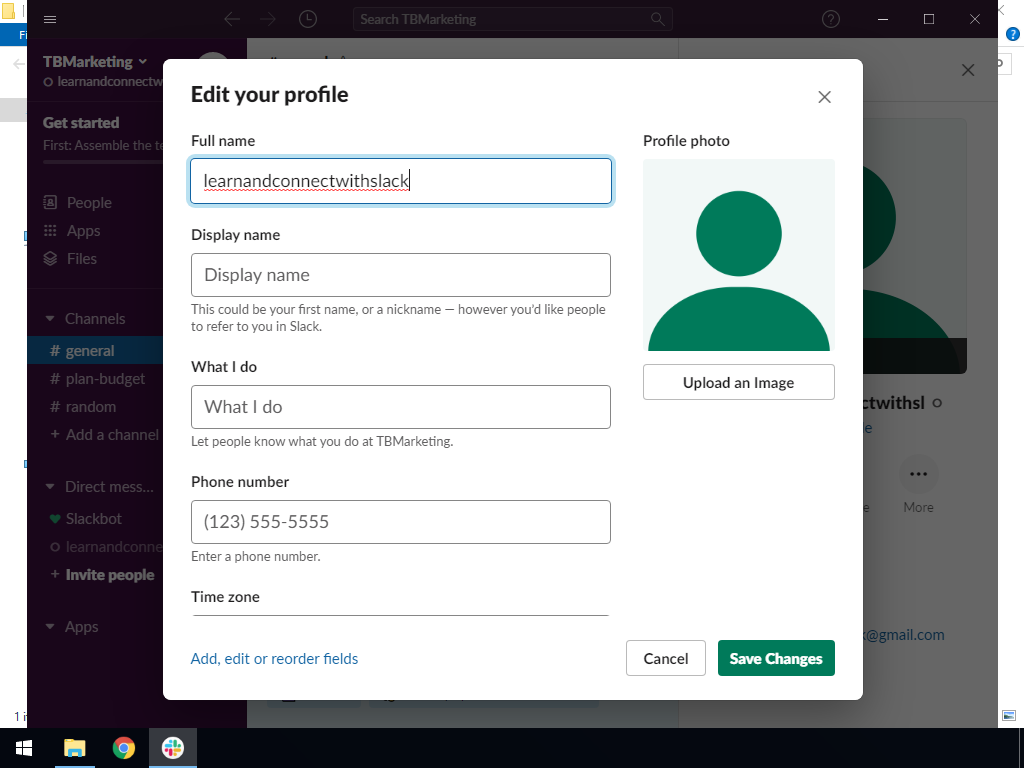Click the profile photo placeholder image
1024x768 pixels.
(739, 255)
